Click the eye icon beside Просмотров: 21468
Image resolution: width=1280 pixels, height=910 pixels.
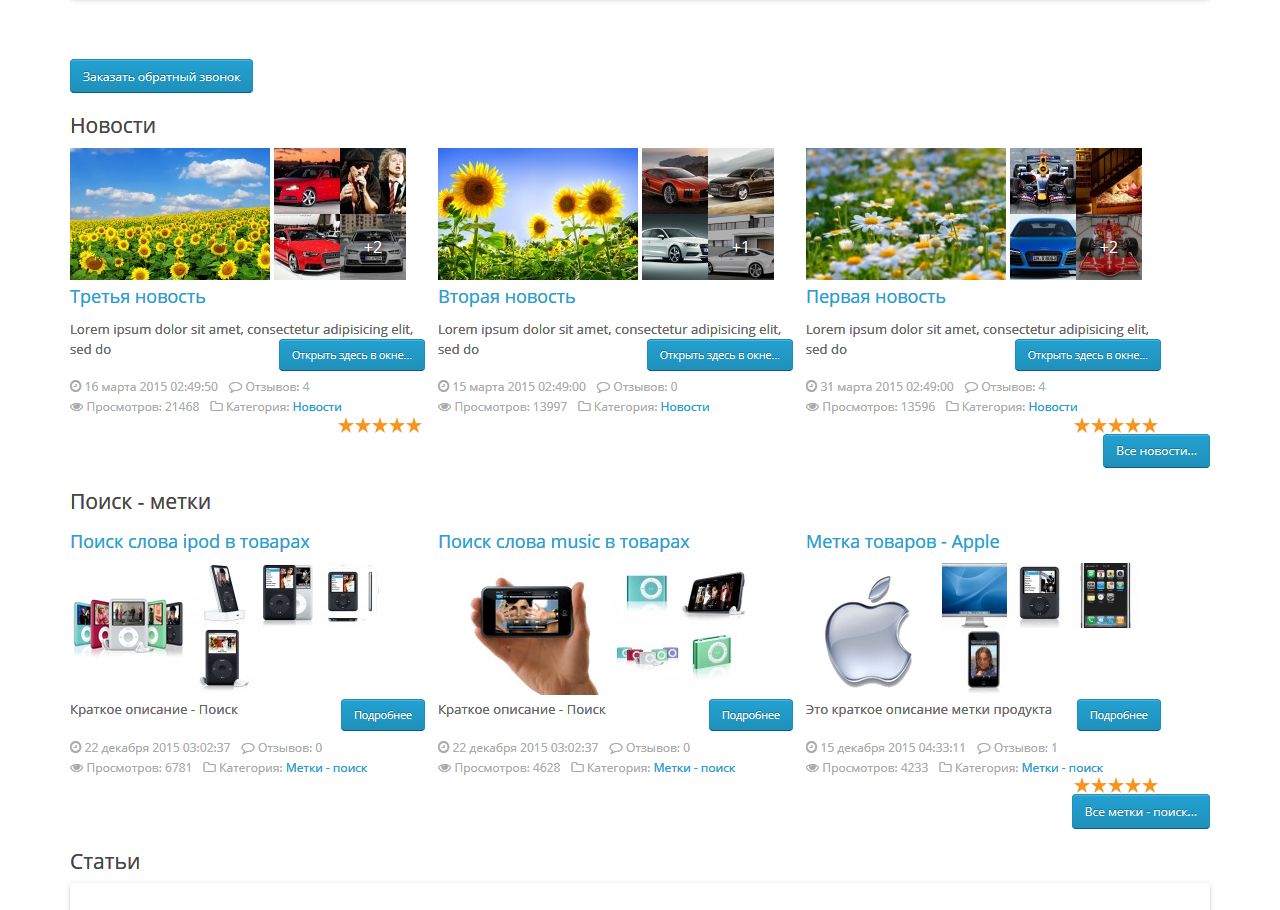(76, 407)
